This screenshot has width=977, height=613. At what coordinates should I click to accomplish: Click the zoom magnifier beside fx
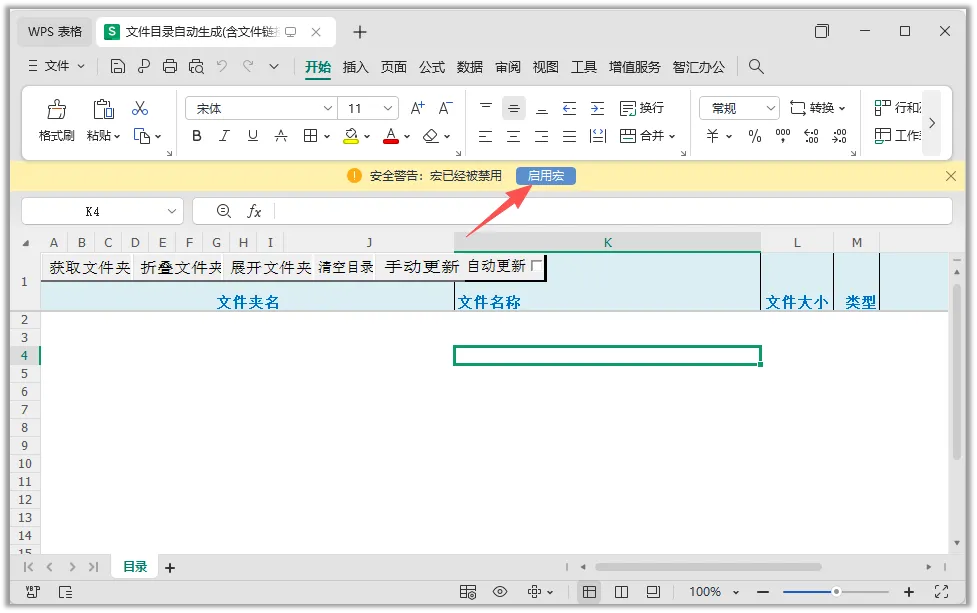[x=224, y=211]
